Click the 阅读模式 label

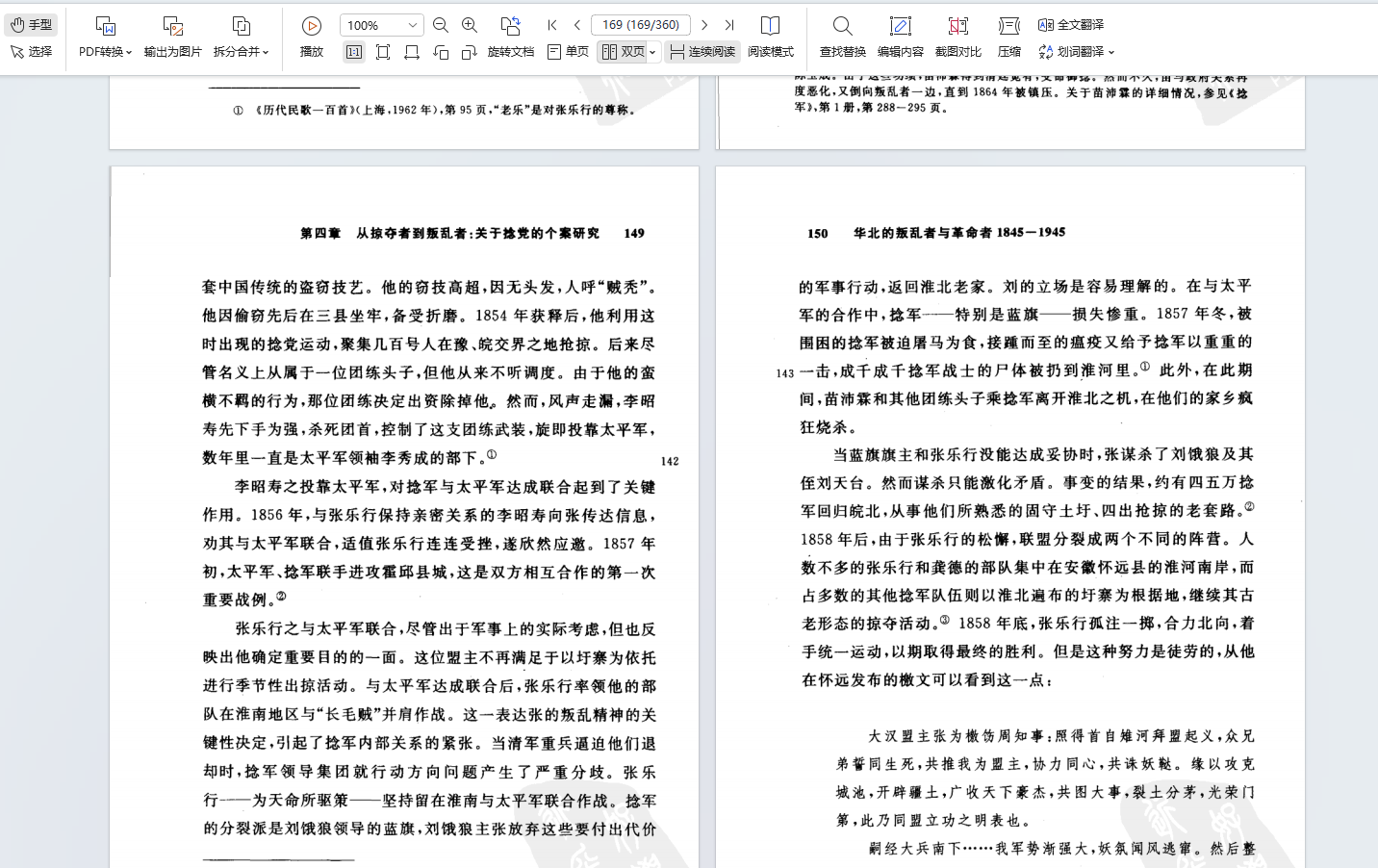[771, 52]
